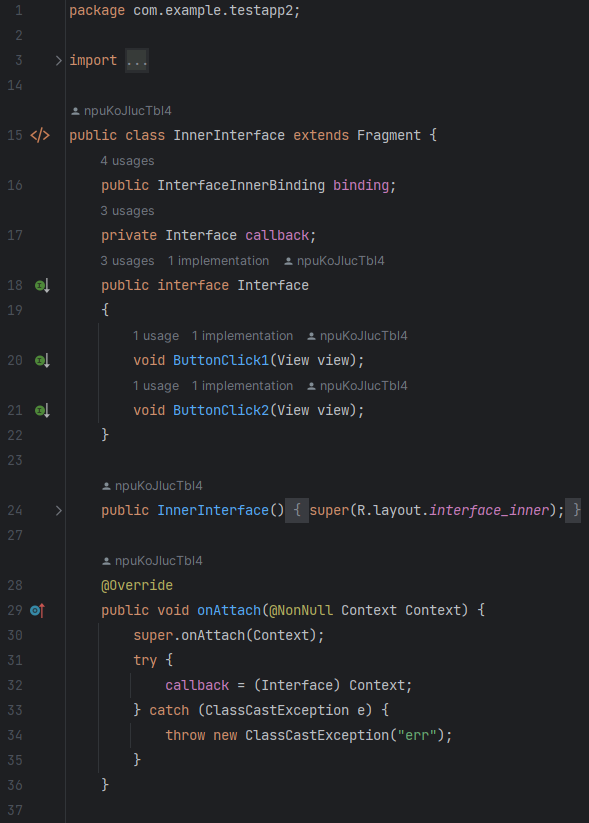This screenshot has height=823, width=589.
Task: Click the binding field name
Action: pyautogui.click(x=361, y=185)
